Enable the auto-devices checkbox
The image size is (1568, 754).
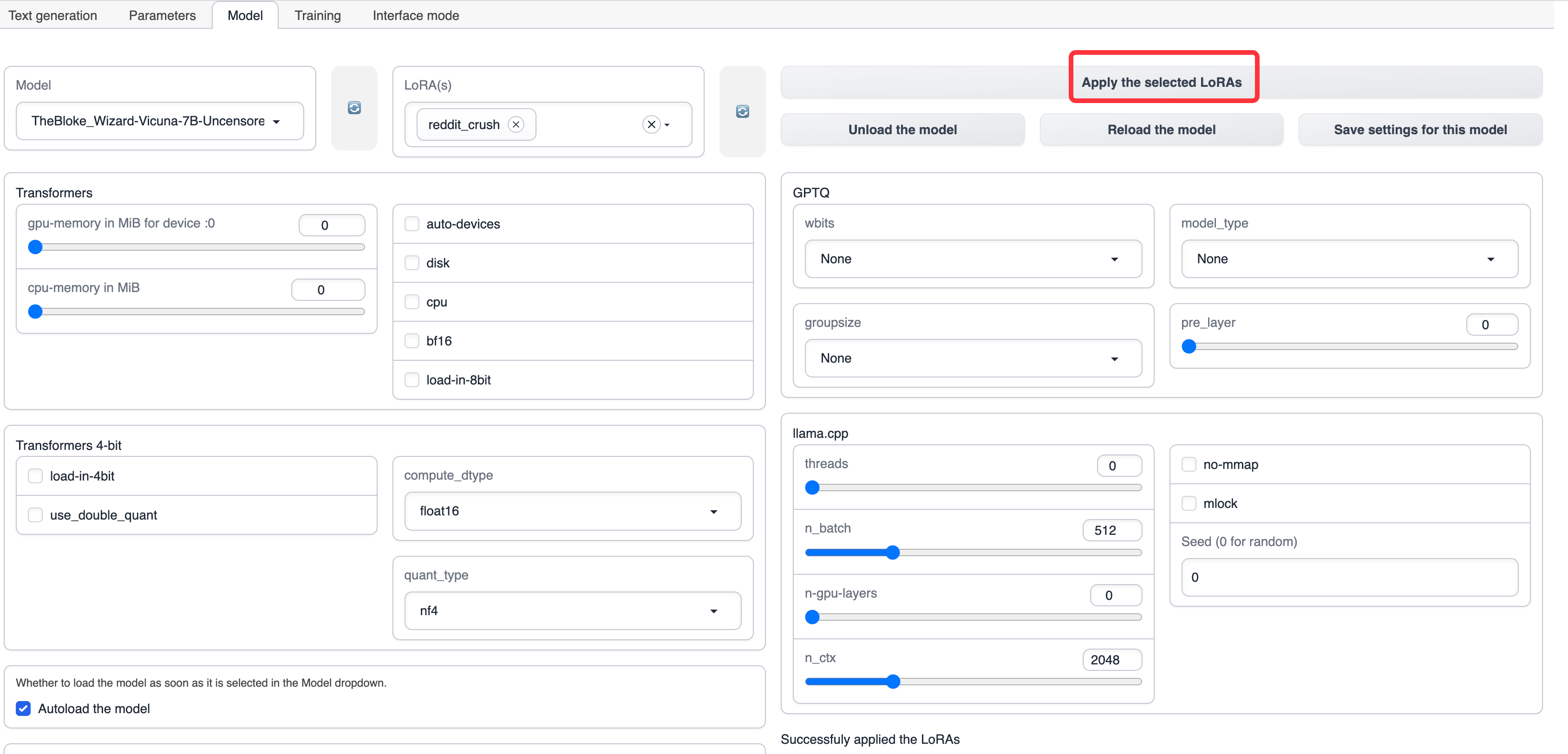click(412, 223)
